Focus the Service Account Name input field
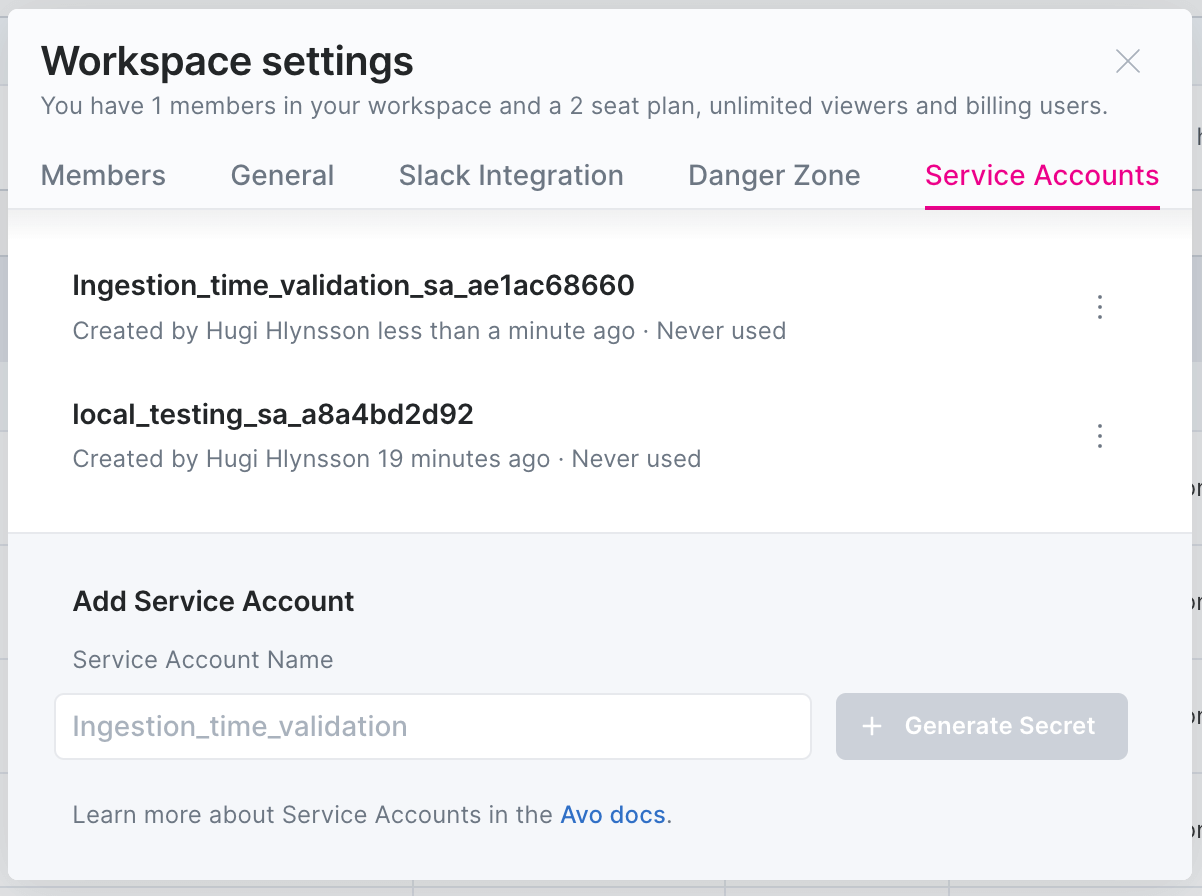This screenshot has width=1202, height=896. coord(432,727)
